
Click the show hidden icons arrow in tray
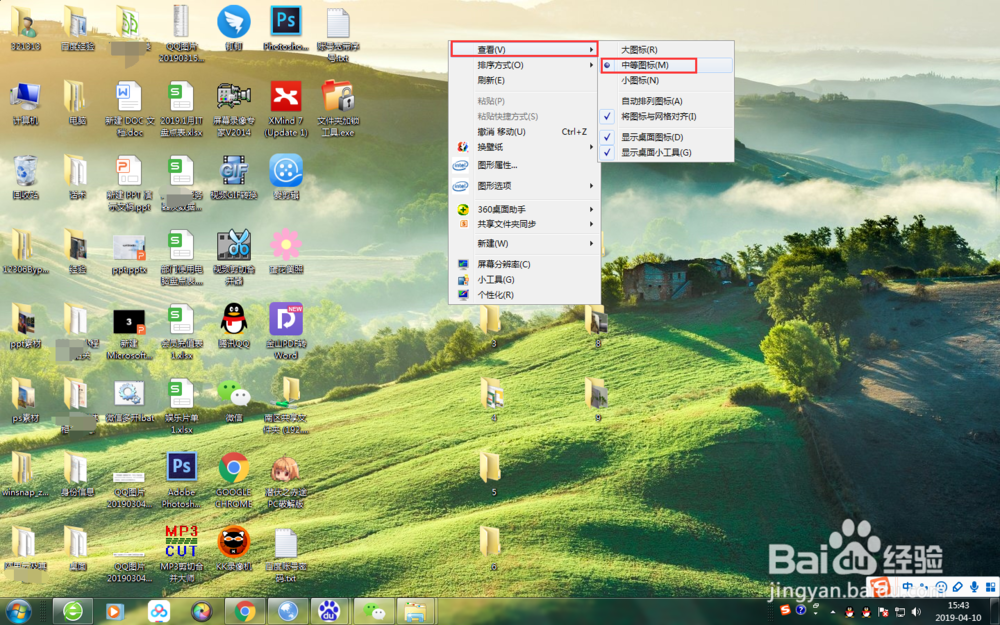click(x=832, y=612)
